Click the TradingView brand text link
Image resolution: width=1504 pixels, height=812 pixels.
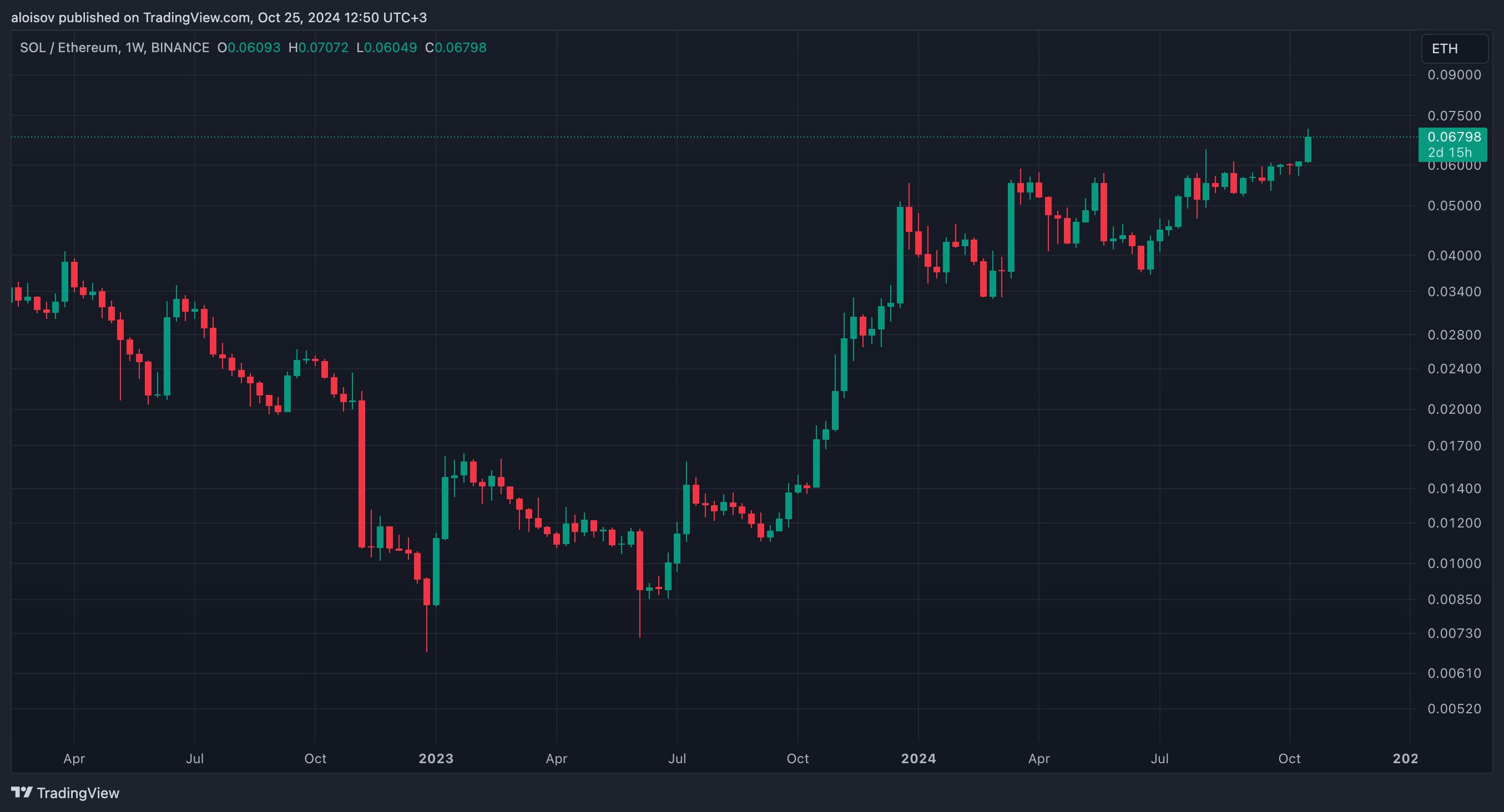click(78, 793)
